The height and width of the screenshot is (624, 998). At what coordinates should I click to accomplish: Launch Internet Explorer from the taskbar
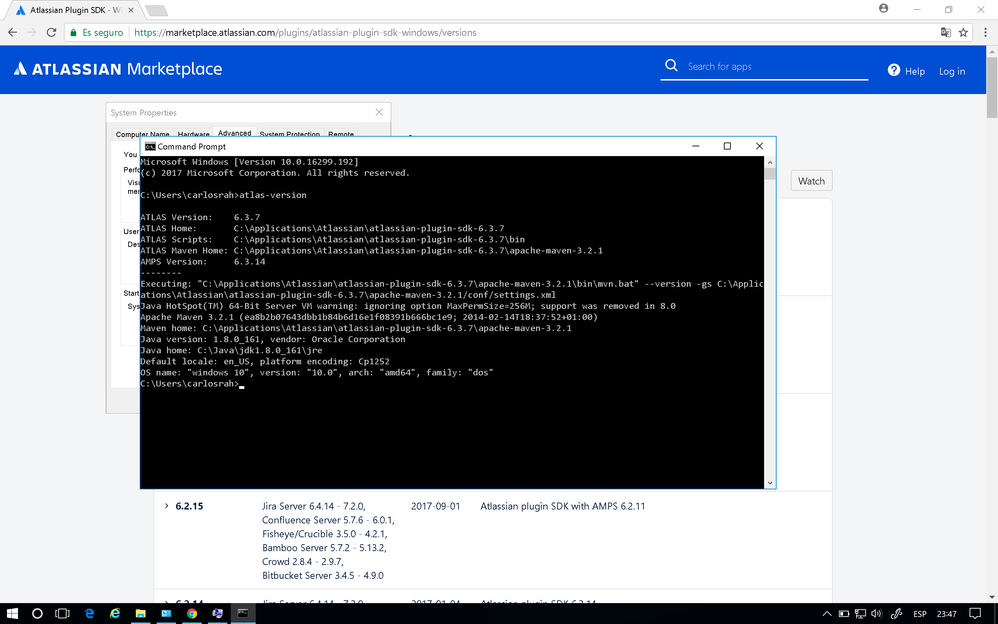tap(115, 614)
